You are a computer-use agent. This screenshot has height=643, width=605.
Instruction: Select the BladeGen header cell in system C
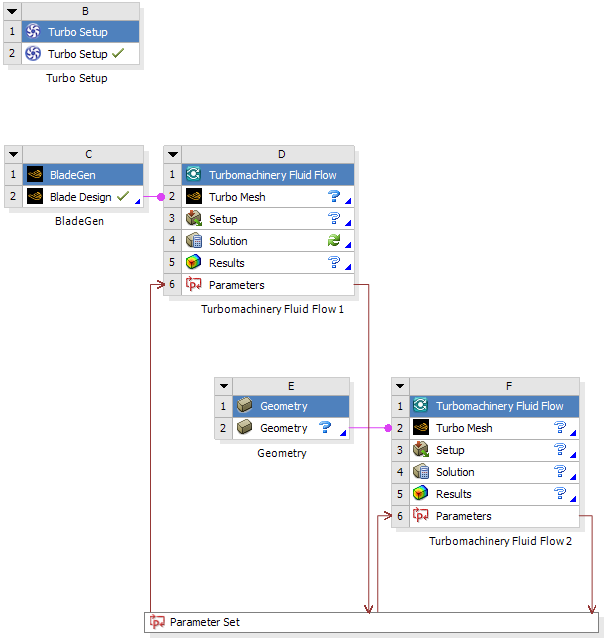(83, 175)
